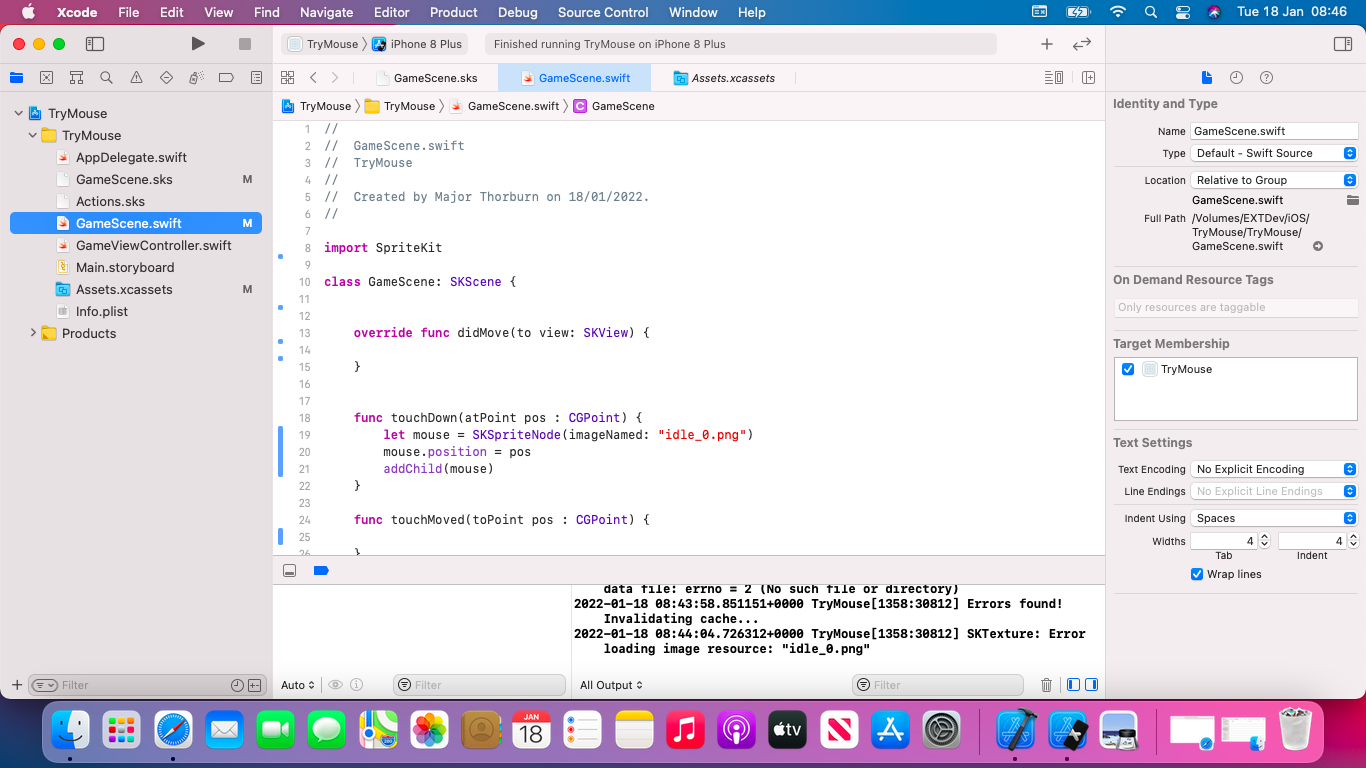Open the Indent Using dropdown

click(x=1274, y=518)
